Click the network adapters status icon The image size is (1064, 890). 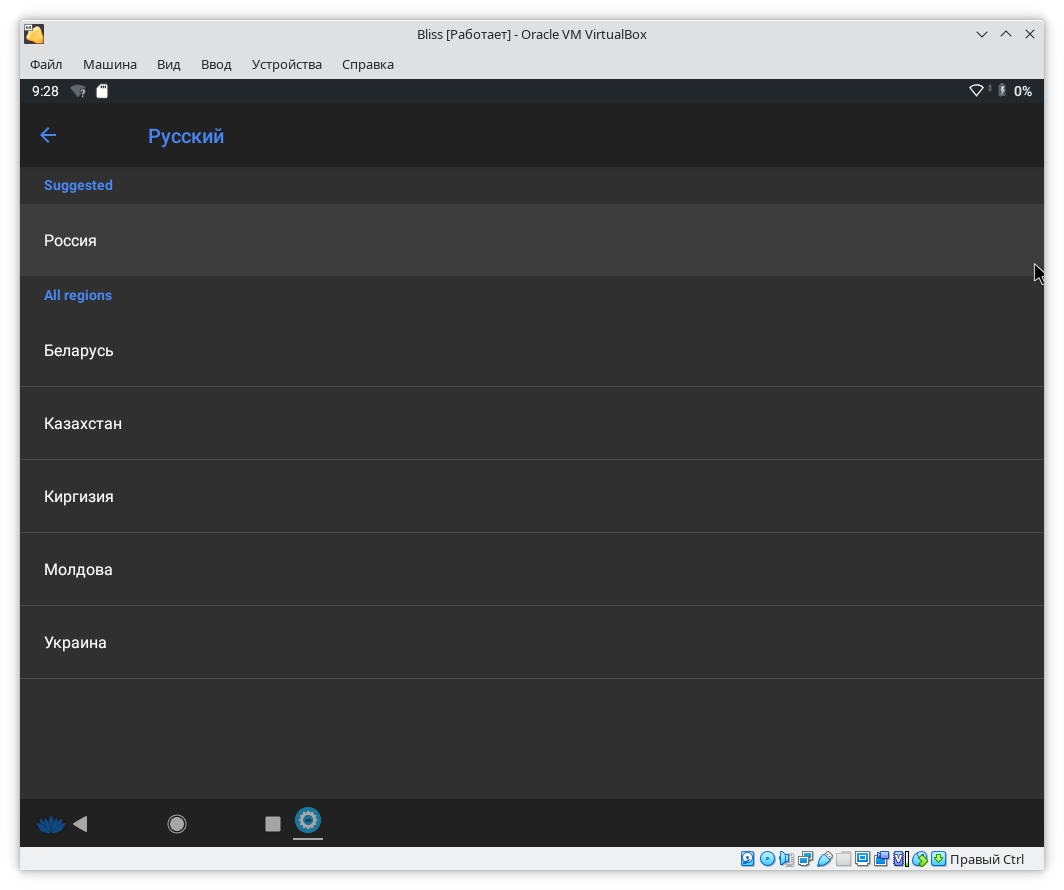click(x=805, y=859)
